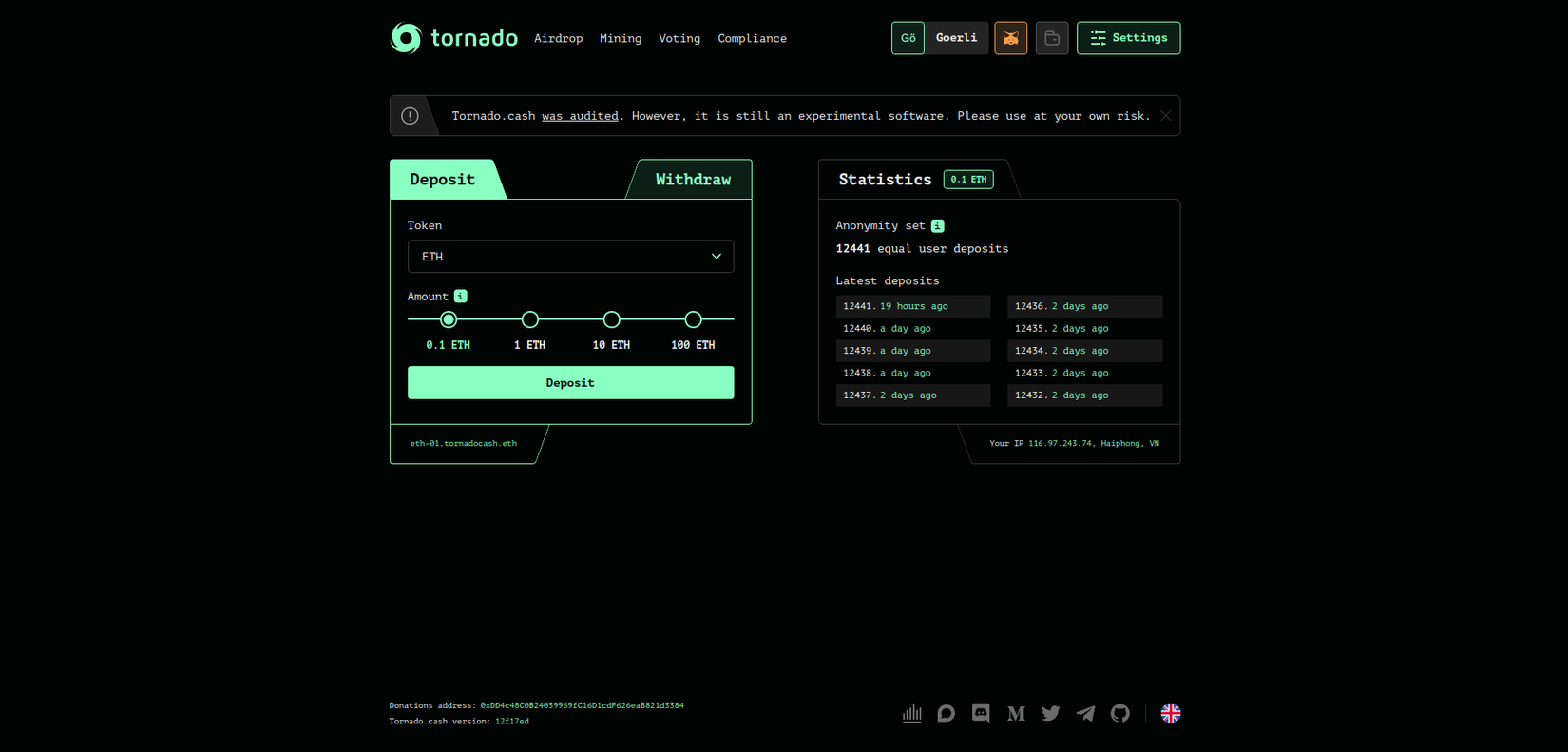Open the MetaMask fox wallet icon

(x=1010, y=38)
